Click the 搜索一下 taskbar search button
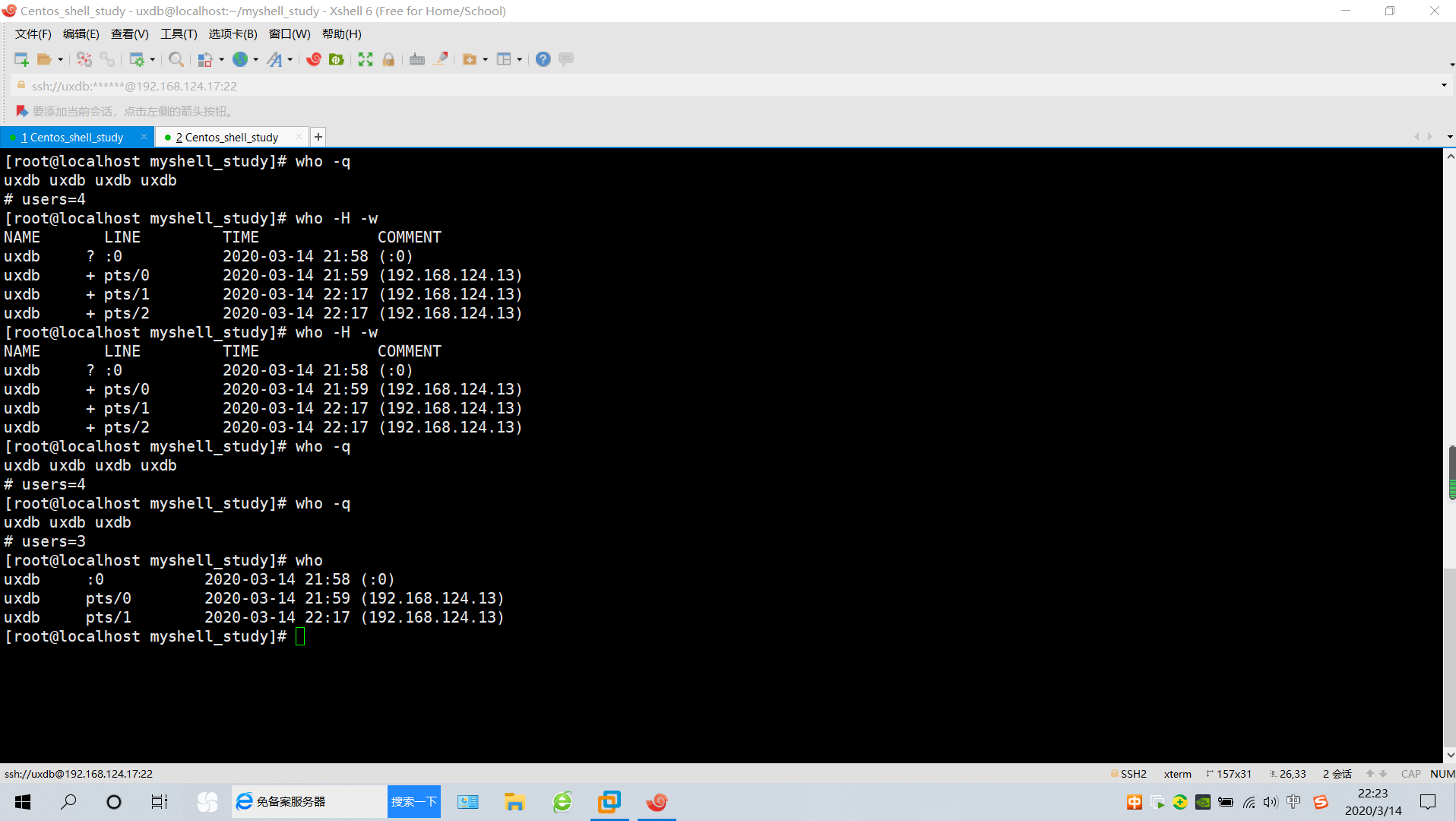The width and height of the screenshot is (1456, 821). 413,802
